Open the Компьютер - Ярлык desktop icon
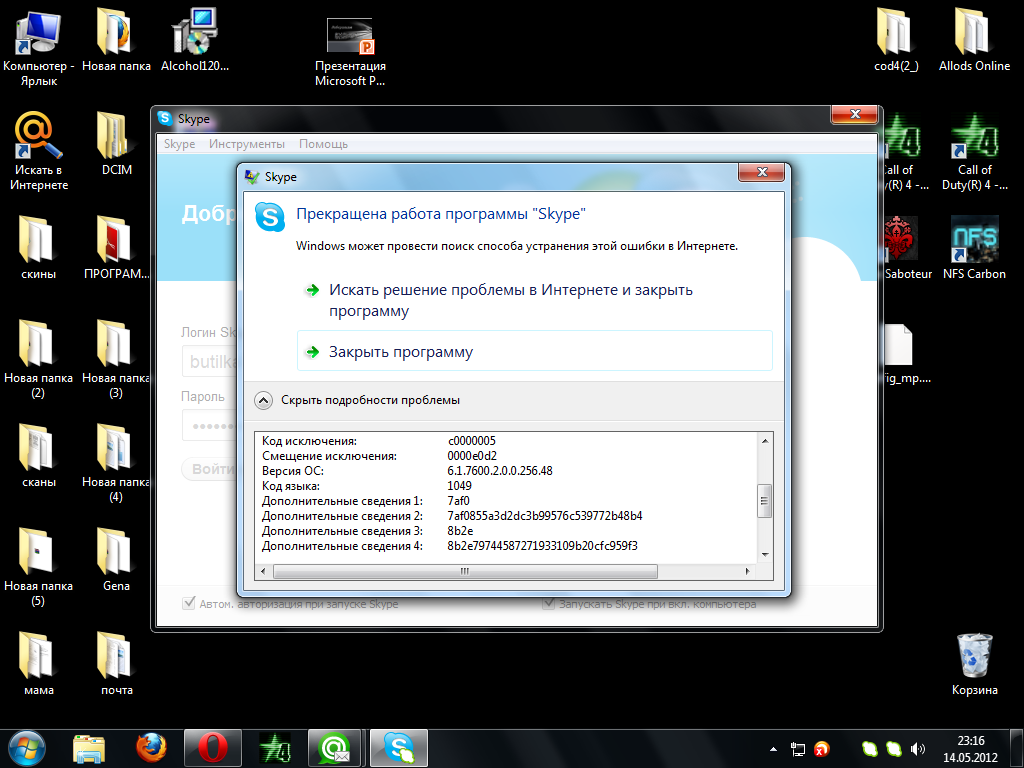1024x768 pixels. click(38, 47)
